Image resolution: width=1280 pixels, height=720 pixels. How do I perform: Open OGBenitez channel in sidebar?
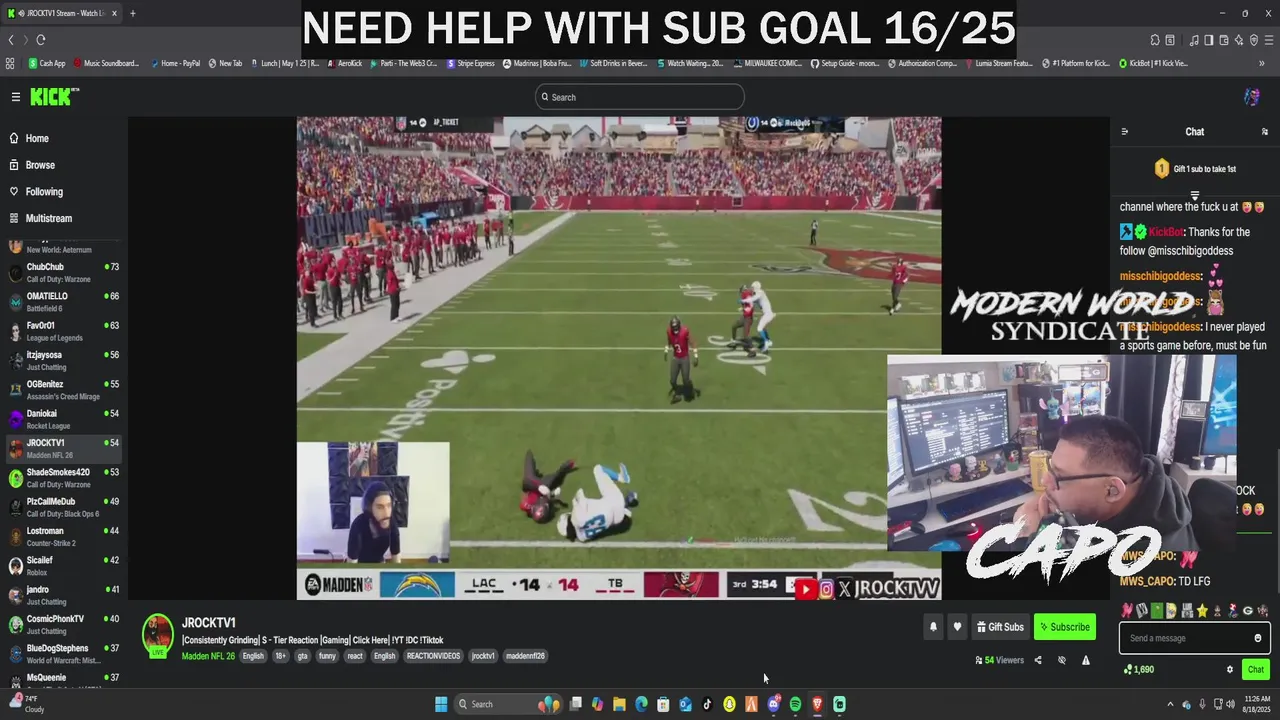[x=64, y=389]
